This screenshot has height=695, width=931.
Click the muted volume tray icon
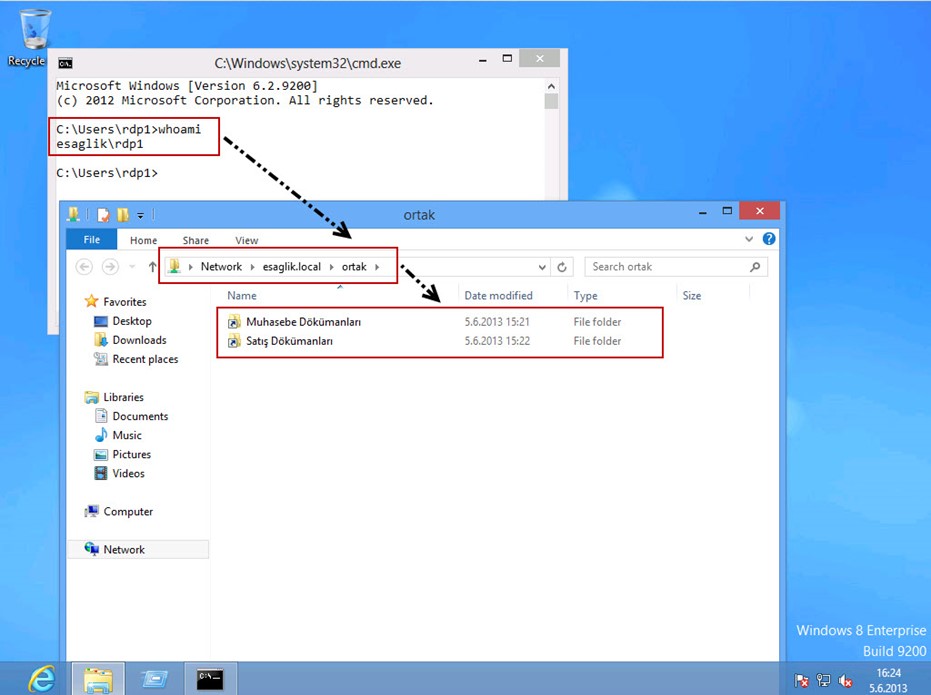845,680
